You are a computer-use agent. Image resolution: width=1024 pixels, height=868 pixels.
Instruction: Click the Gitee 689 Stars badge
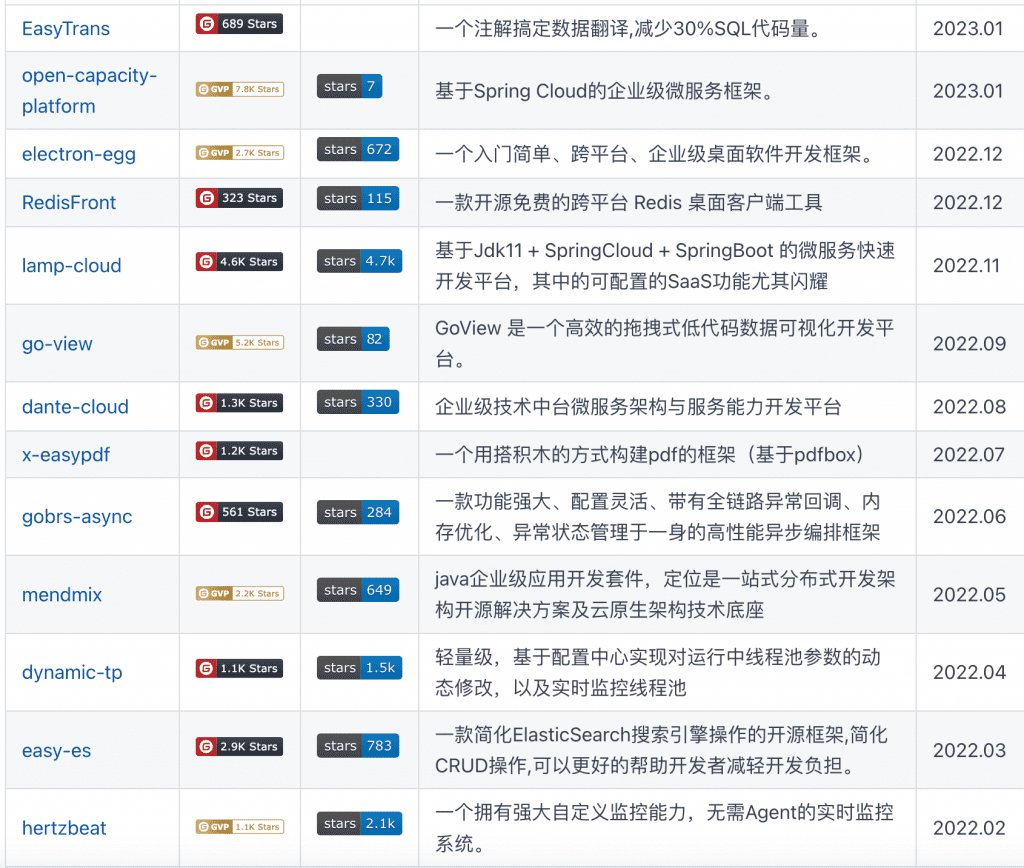tap(239, 24)
